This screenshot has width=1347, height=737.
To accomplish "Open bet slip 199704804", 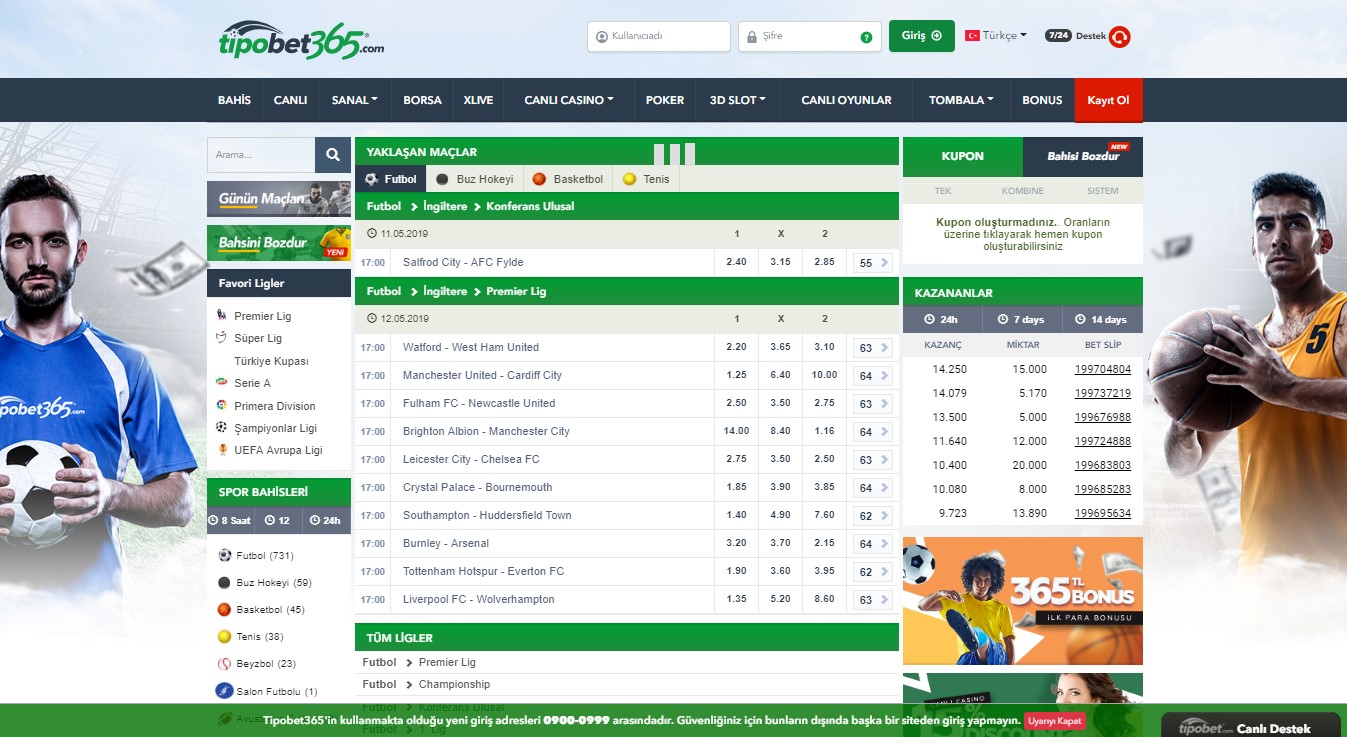I will 1103,369.
